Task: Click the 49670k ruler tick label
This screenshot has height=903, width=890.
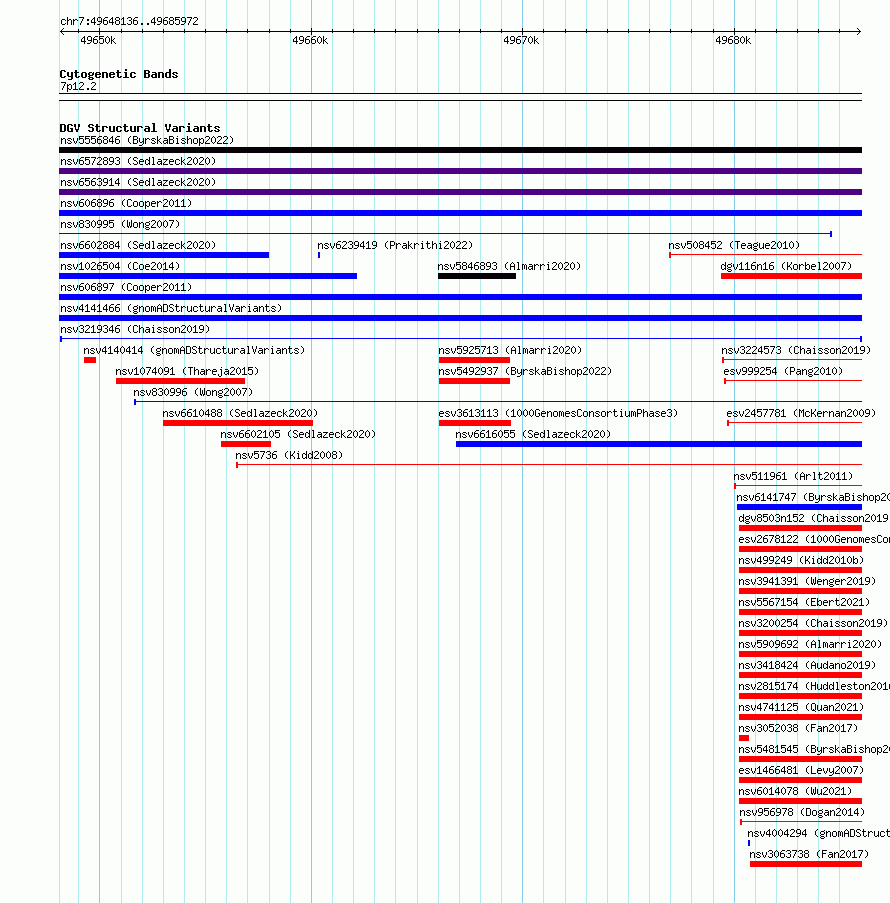Action: [521, 41]
